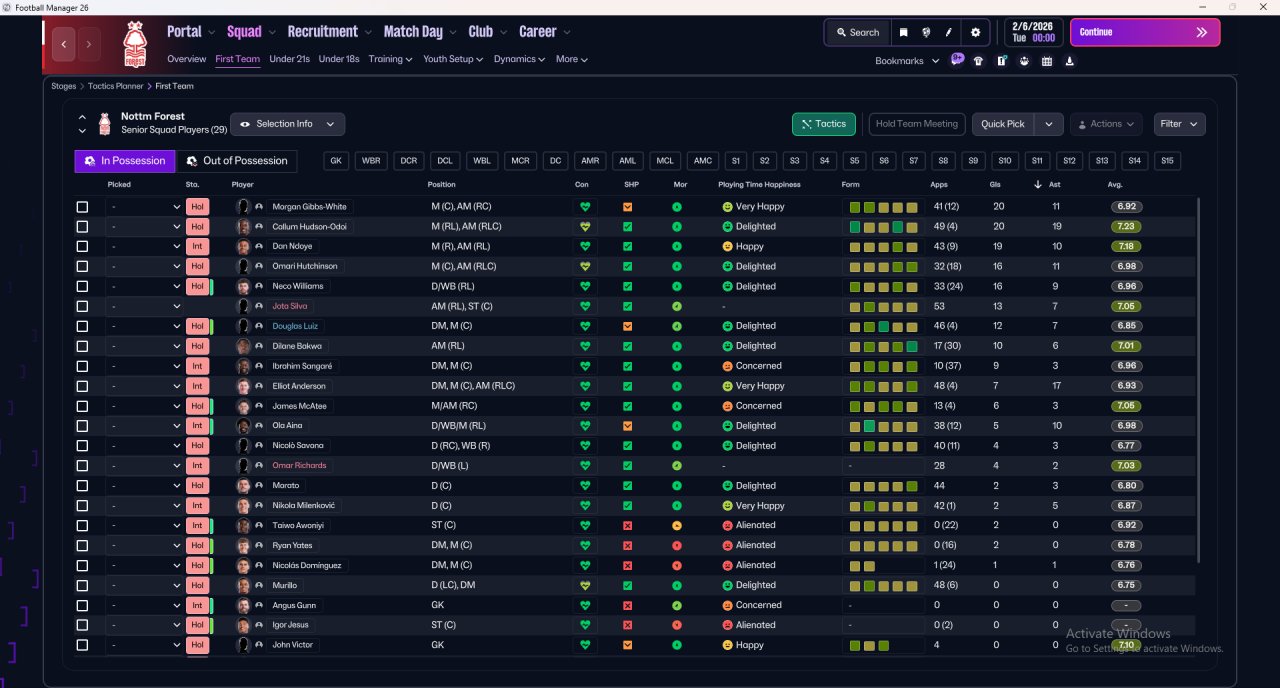Click the pencil edit icon

click(948, 32)
